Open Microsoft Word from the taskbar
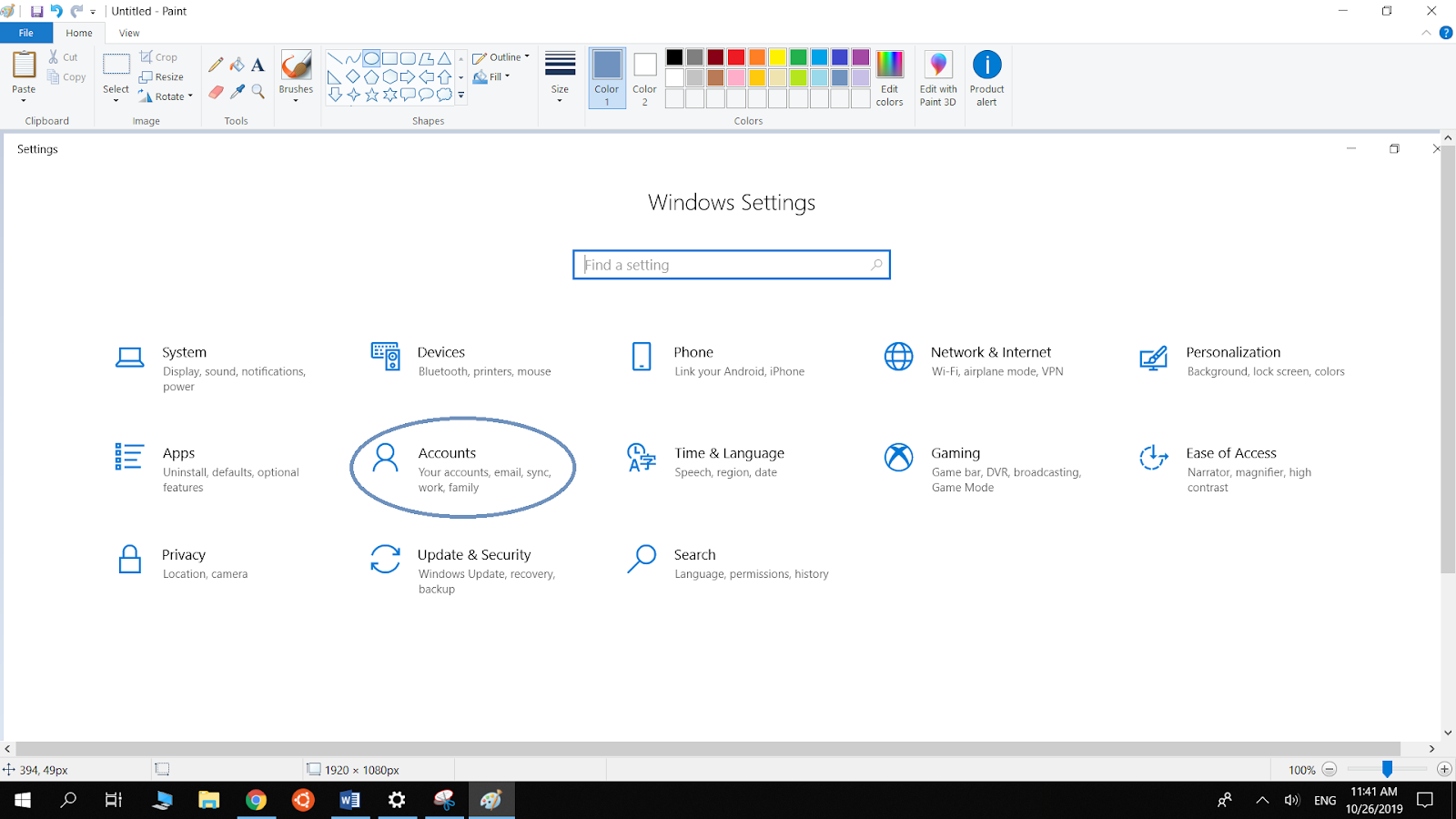 (x=349, y=800)
